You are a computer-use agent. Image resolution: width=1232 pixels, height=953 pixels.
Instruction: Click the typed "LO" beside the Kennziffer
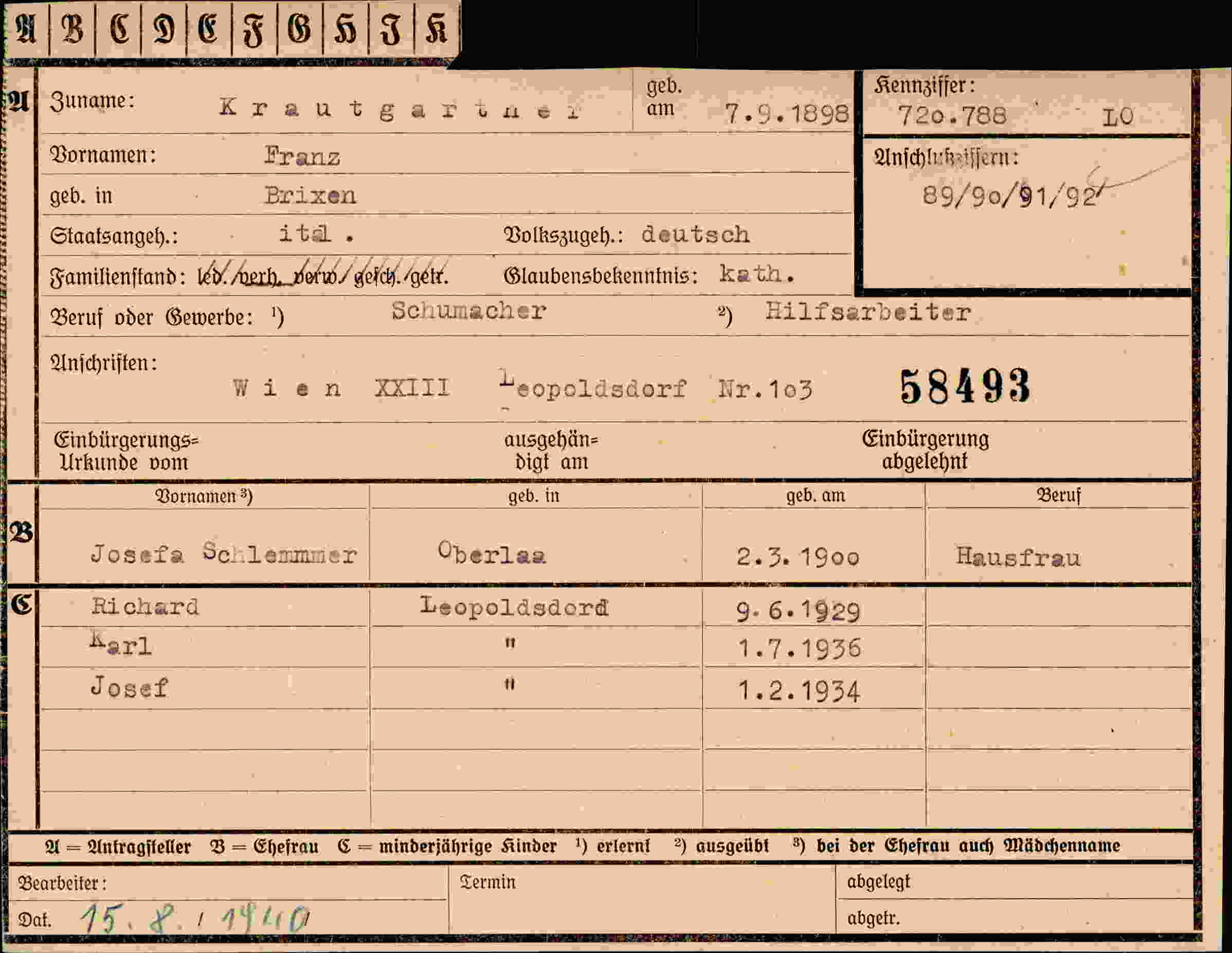[1117, 117]
